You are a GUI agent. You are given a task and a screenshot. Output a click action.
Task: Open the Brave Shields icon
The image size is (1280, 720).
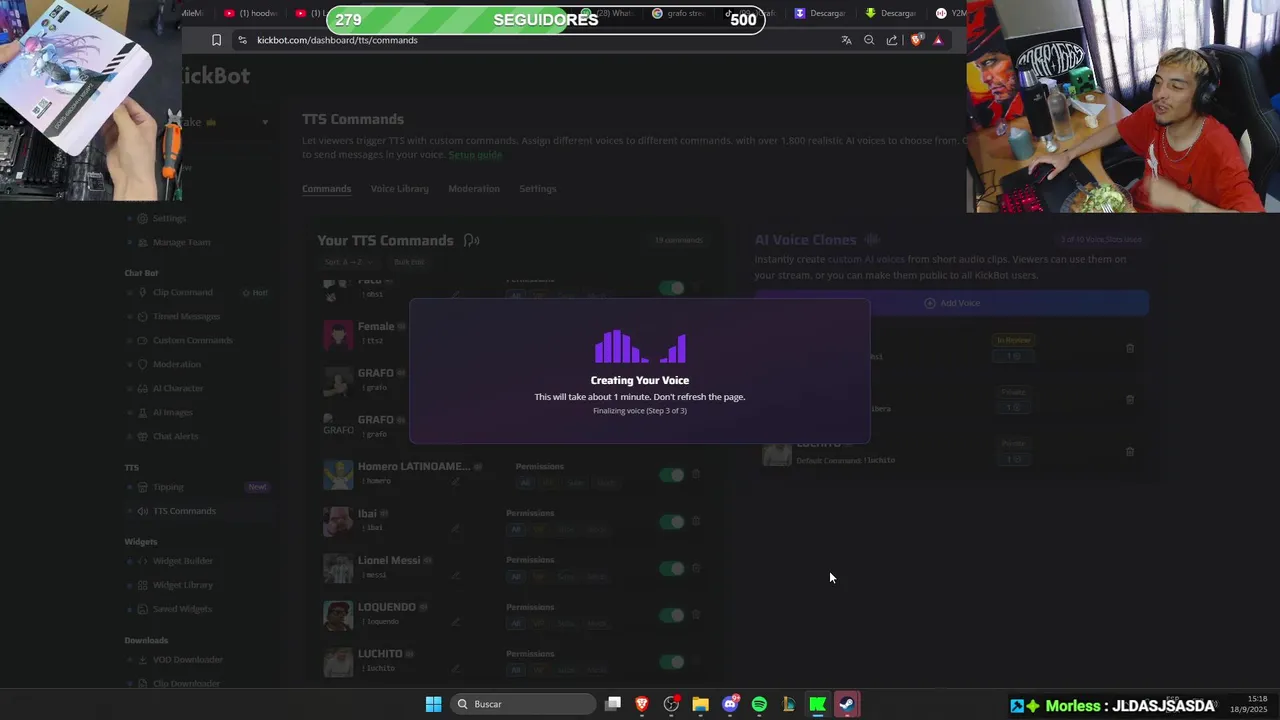(916, 40)
